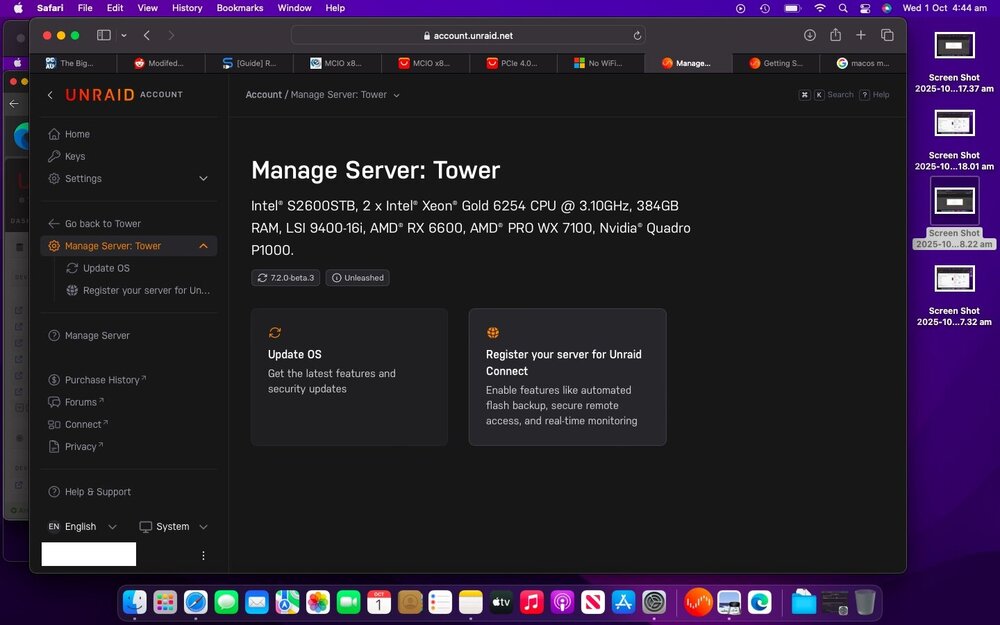Open System Preferences from the Dock
Screen dimensions: 1000x625
point(654,602)
